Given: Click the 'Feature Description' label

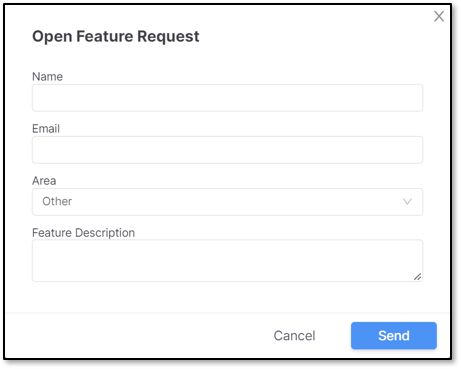Looking at the screenshot, I should tap(83, 233).
